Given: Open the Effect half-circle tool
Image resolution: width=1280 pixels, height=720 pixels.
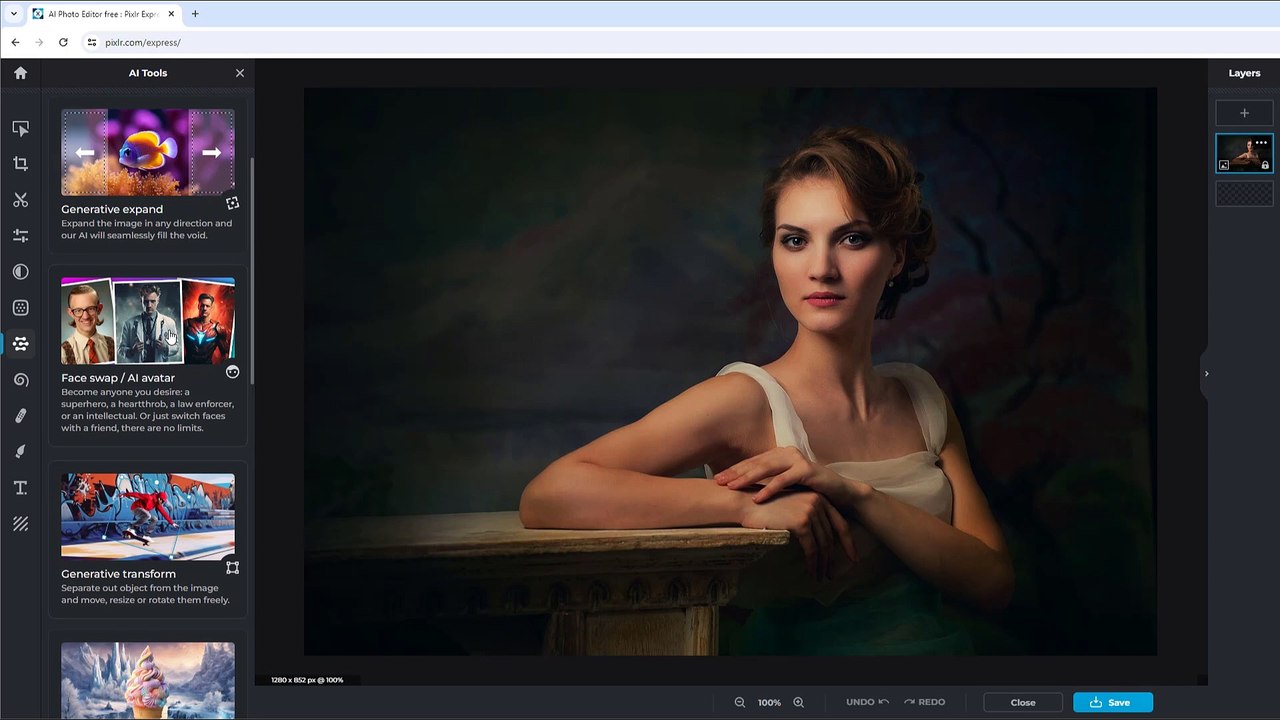Looking at the screenshot, I should click(x=20, y=272).
